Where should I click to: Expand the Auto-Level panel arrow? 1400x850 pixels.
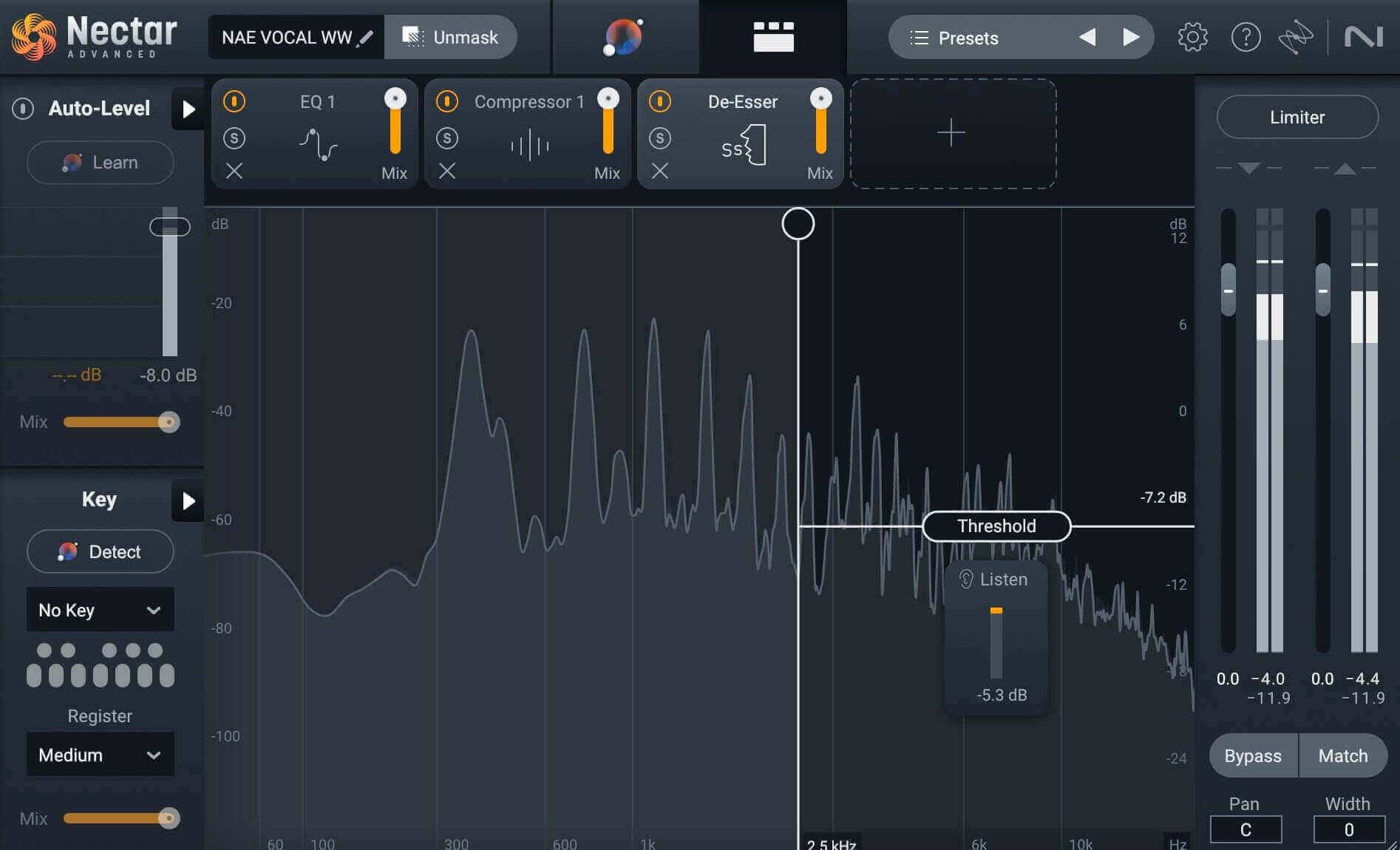(x=188, y=109)
